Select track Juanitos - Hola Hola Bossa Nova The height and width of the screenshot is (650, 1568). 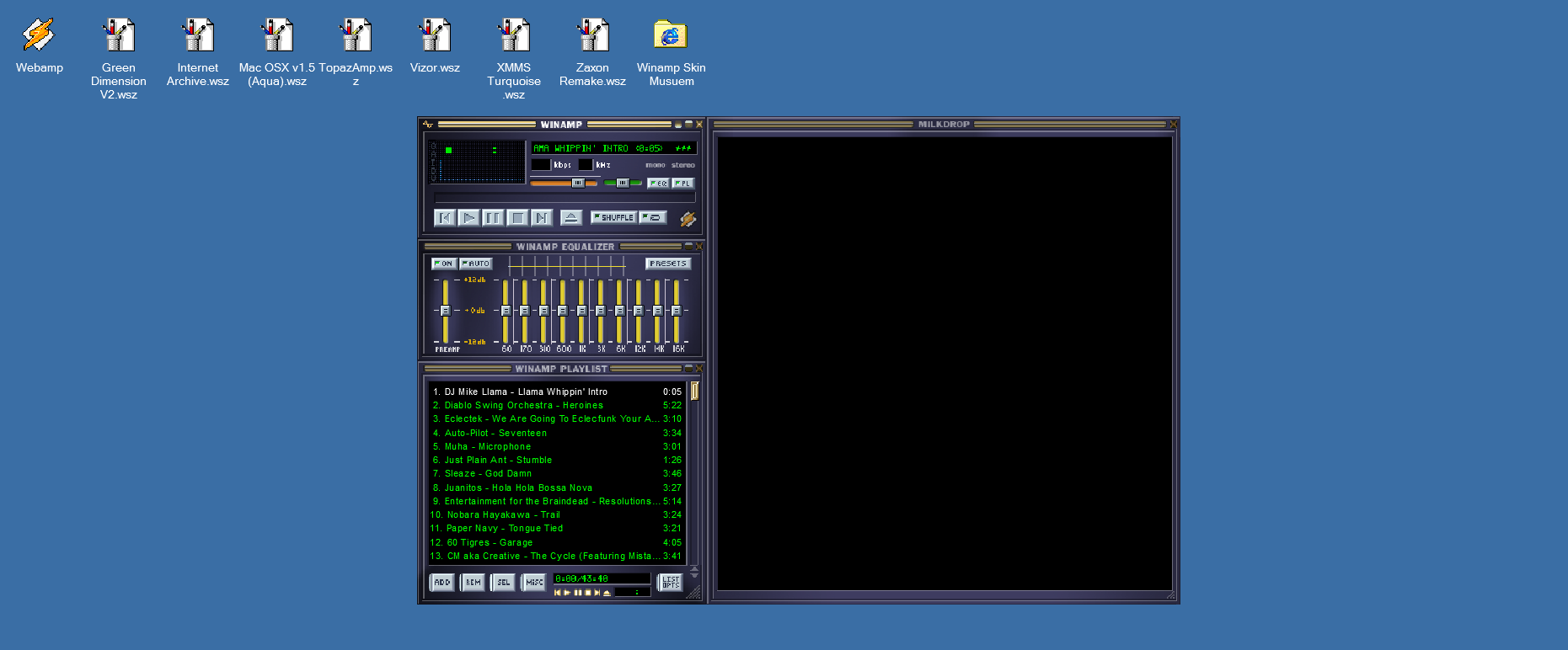point(557,487)
